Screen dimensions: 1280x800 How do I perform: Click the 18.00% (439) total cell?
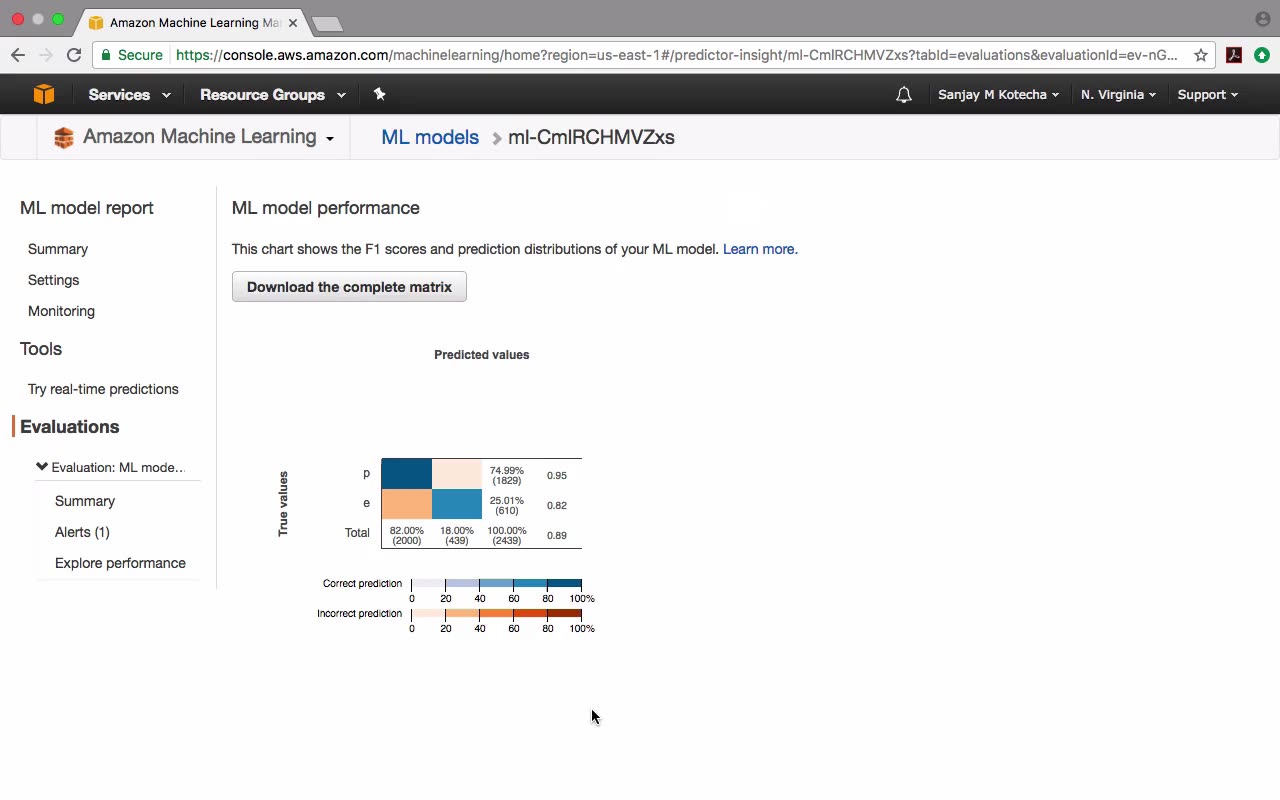tap(456, 536)
